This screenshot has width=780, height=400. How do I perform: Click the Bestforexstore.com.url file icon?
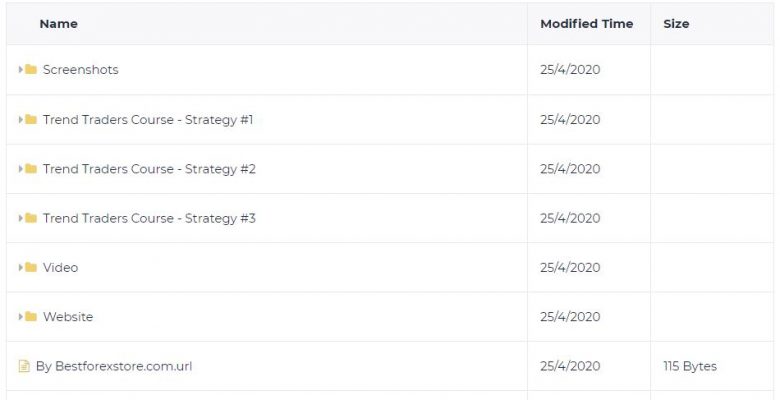pyautogui.click(x=24, y=366)
